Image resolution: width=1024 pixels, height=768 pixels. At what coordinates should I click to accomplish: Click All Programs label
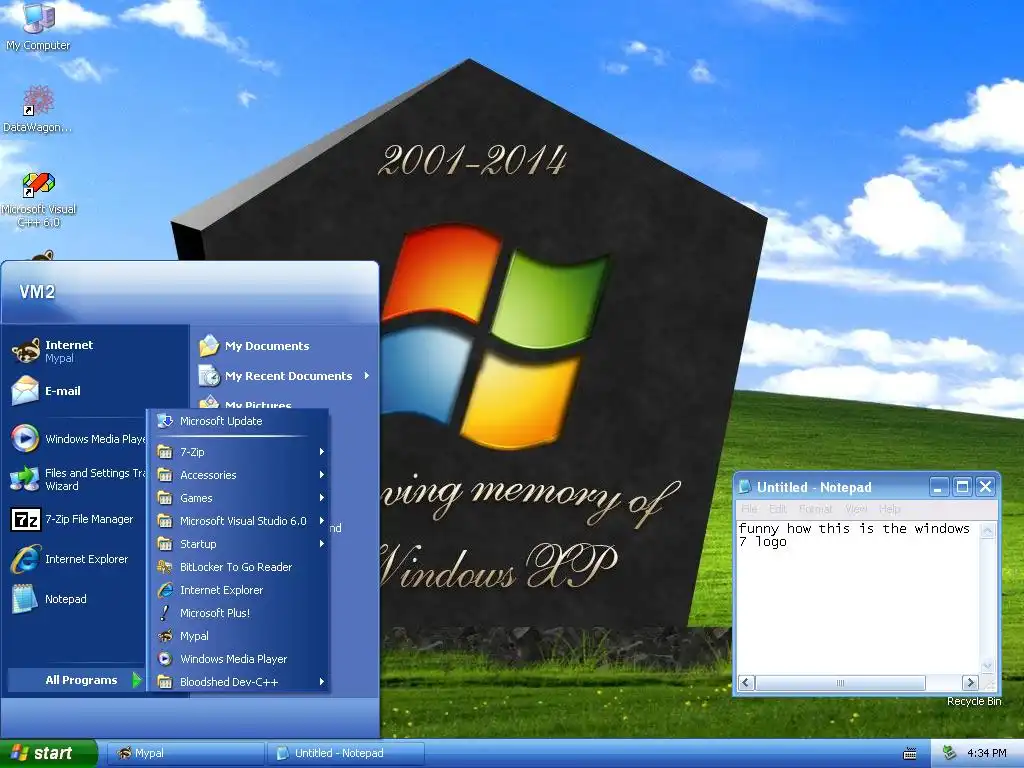(x=81, y=680)
